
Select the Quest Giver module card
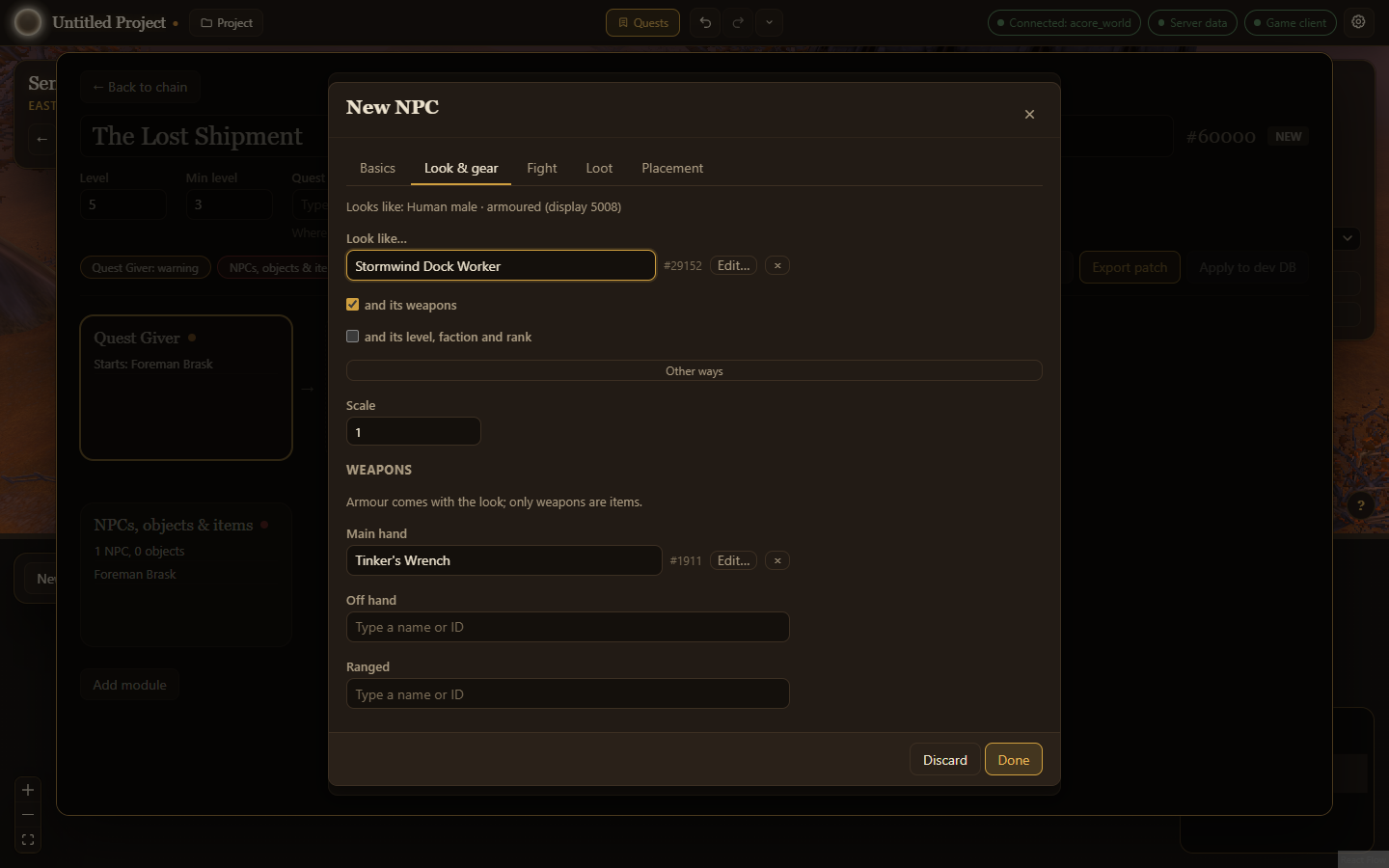click(x=186, y=388)
